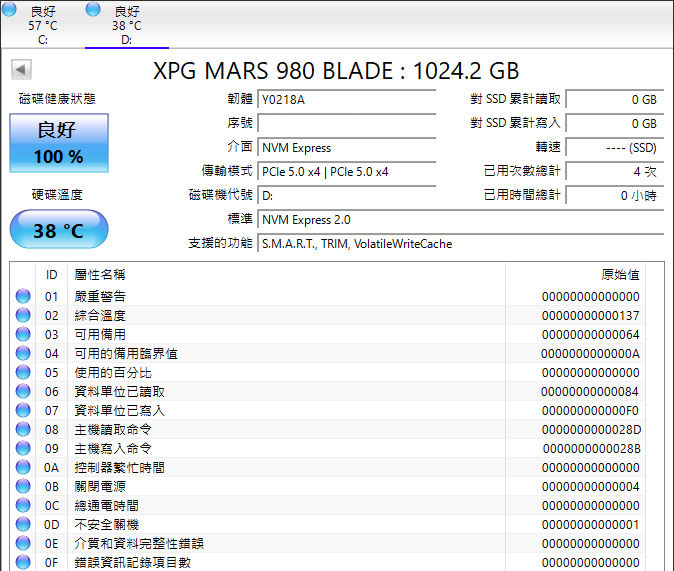Click raw value 00000000000084

point(590,392)
